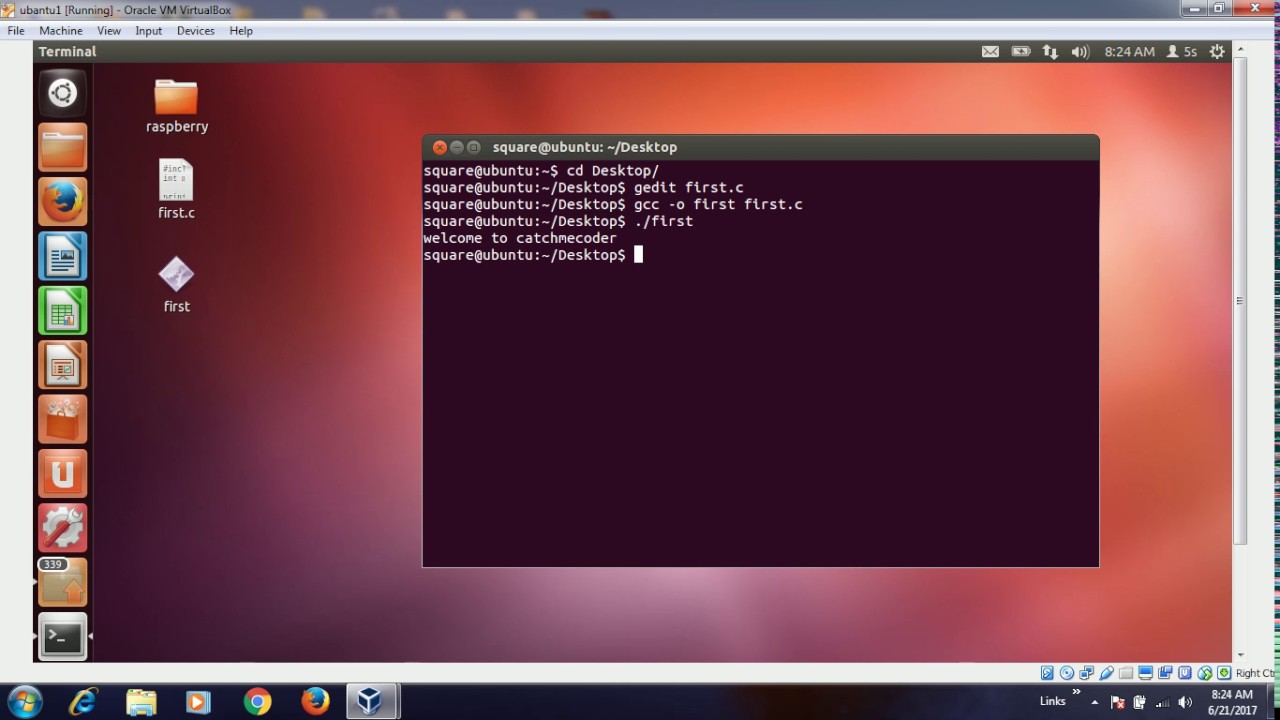Viewport: 1280px width, 720px height.
Task: Switch to VirtualBox on the Windows taskbar
Action: pyautogui.click(x=371, y=702)
